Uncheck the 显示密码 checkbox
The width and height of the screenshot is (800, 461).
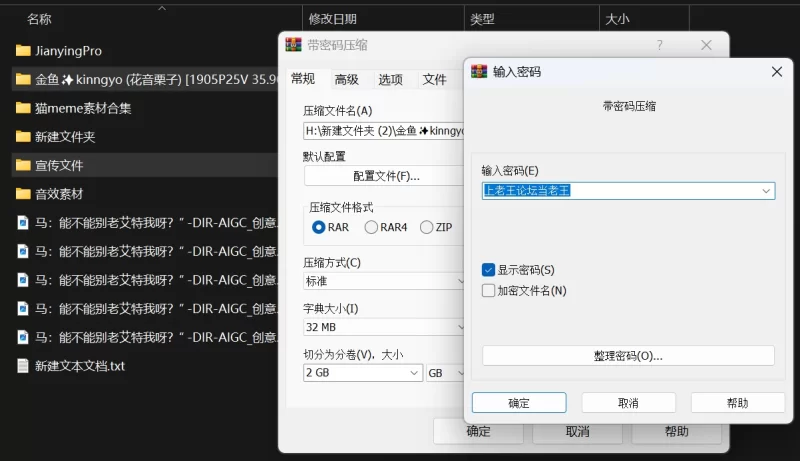point(488,270)
